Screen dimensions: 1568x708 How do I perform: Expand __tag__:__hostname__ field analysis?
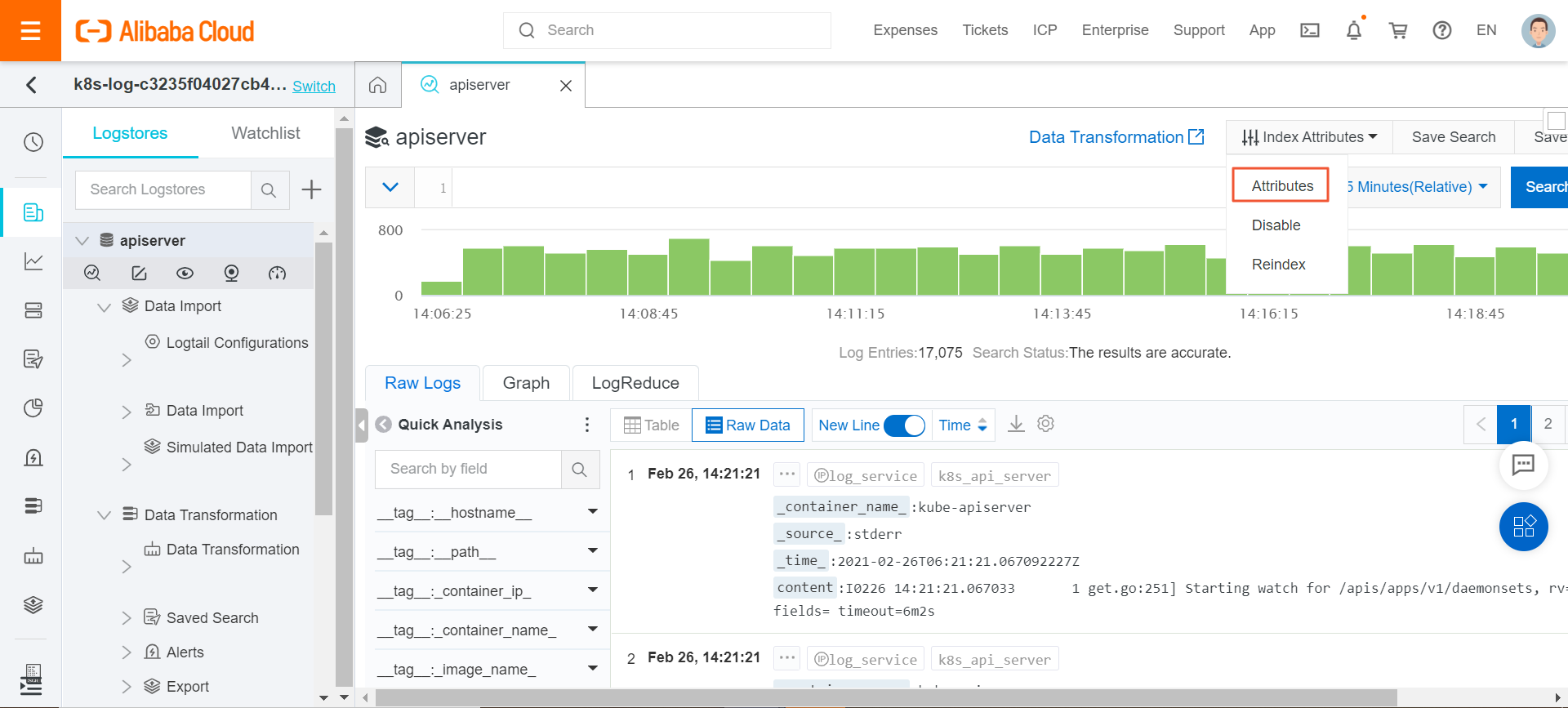pos(593,512)
